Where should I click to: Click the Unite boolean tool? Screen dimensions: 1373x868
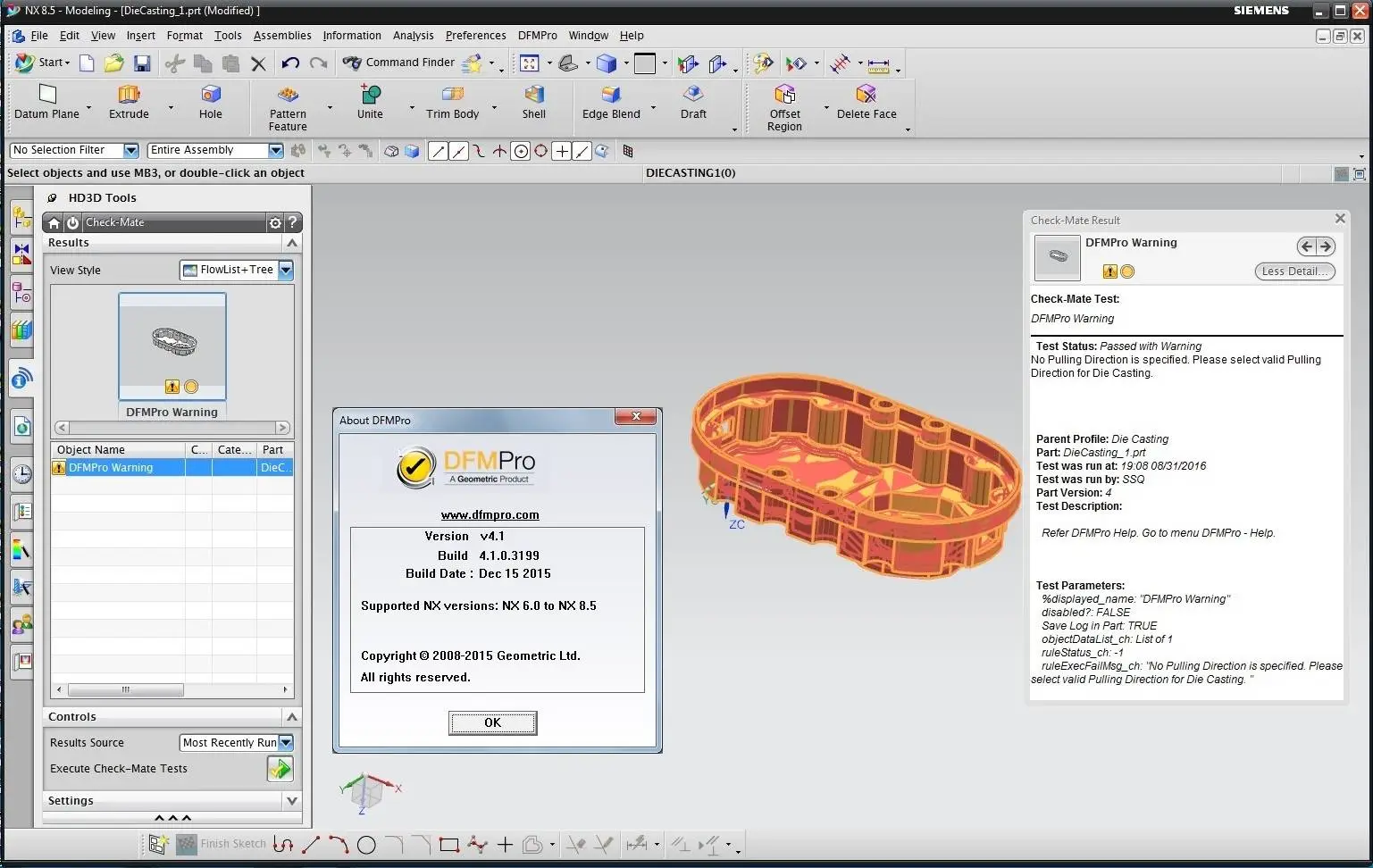[x=370, y=102]
